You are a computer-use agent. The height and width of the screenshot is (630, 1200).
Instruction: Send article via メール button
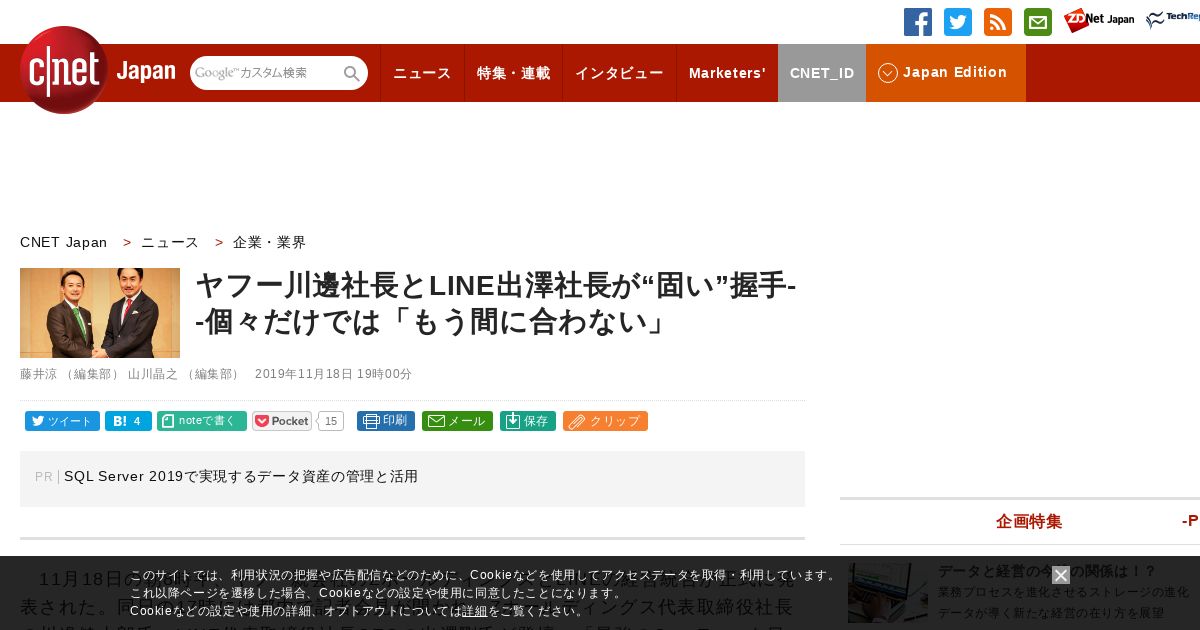point(457,421)
